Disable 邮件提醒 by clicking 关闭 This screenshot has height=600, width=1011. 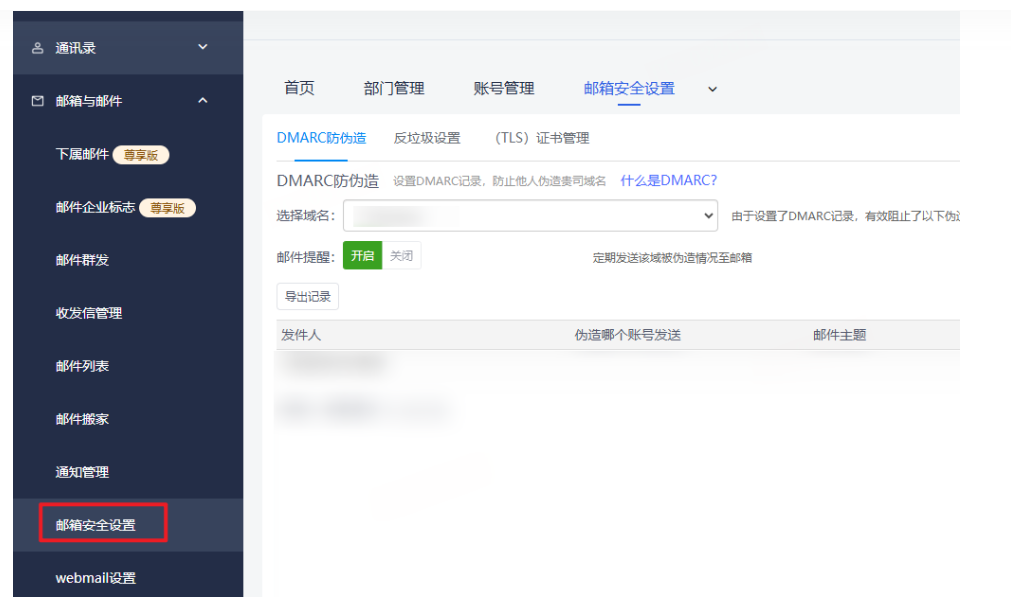click(x=401, y=255)
